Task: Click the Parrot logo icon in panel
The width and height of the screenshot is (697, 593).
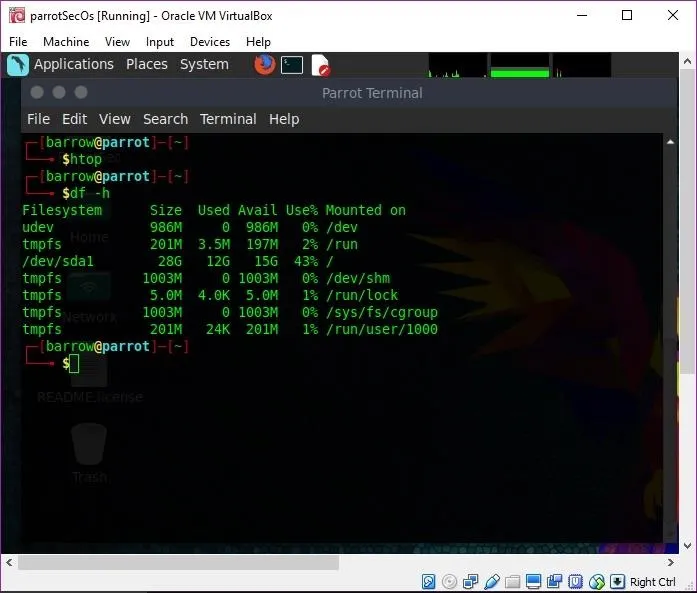Action: 18,65
